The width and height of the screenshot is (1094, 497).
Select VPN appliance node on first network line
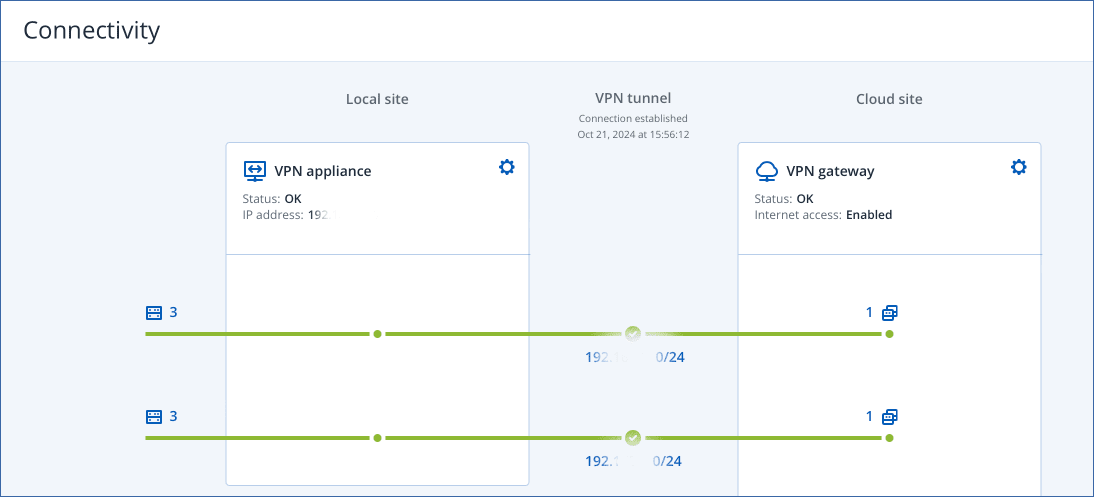click(377, 334)
